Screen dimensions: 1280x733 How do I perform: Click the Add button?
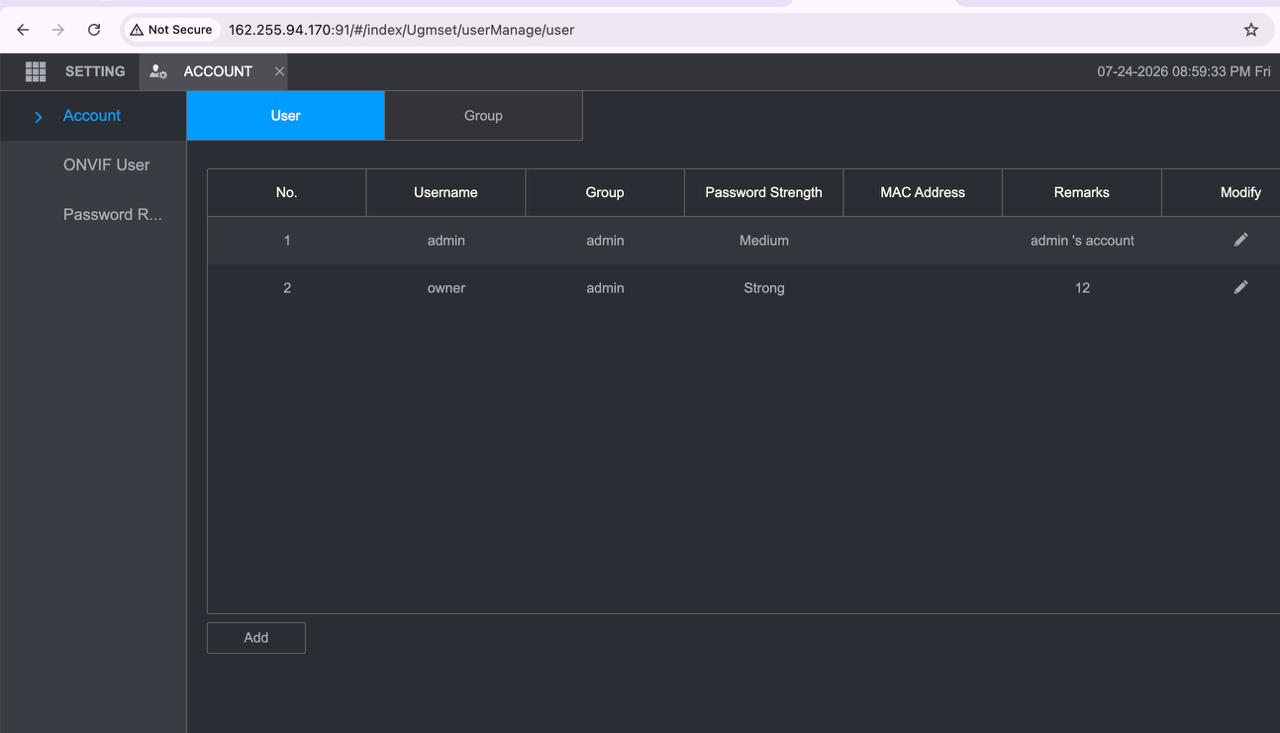[256, 638]
